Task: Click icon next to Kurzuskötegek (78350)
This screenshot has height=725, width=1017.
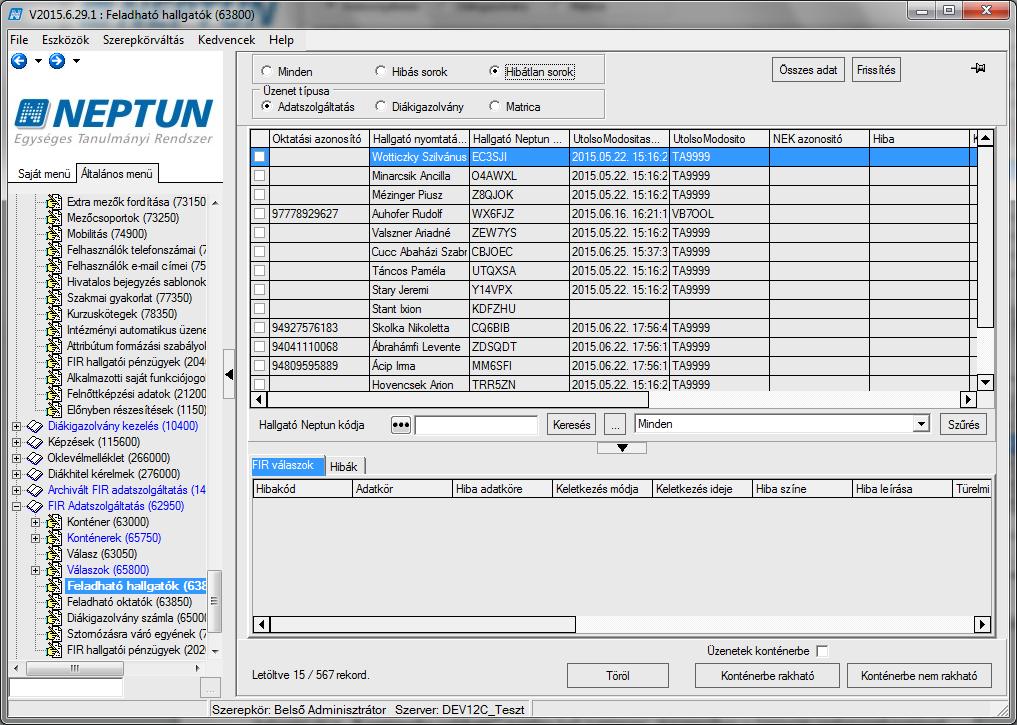Action: click(x=54, y=314)
